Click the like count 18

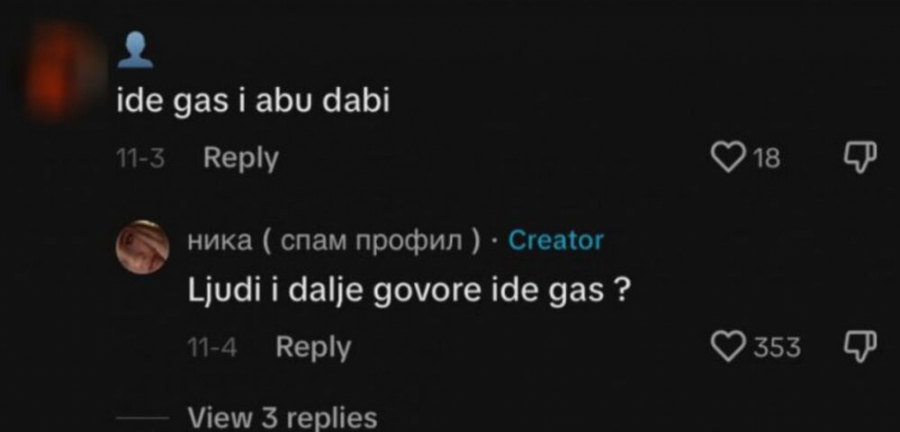click(x=766, y=158)
